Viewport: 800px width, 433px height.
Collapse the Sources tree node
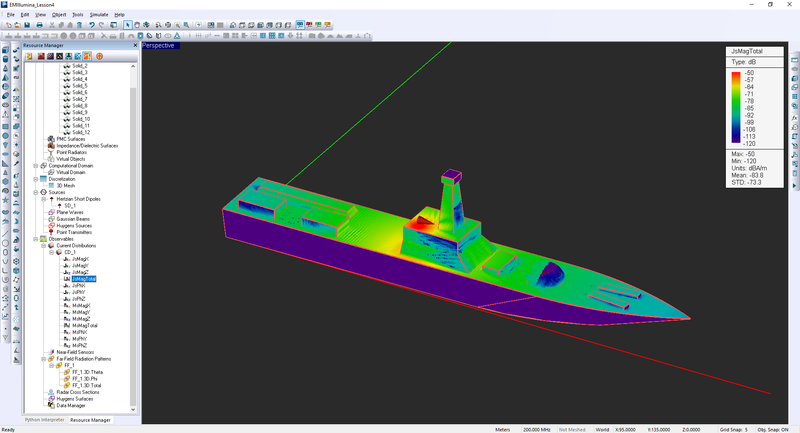click(36, 192)
